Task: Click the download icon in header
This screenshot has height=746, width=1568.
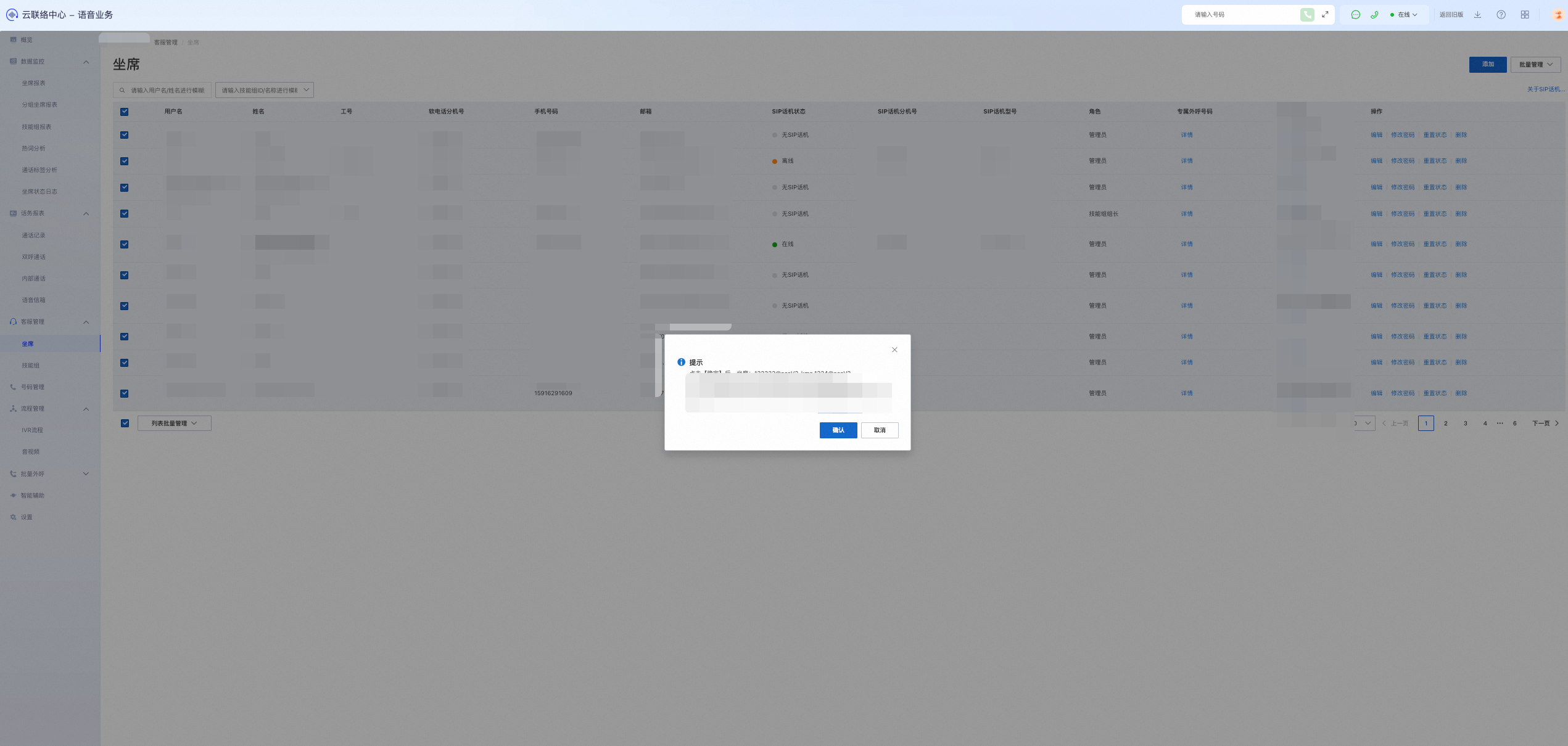Action: tap(1477, 15)
